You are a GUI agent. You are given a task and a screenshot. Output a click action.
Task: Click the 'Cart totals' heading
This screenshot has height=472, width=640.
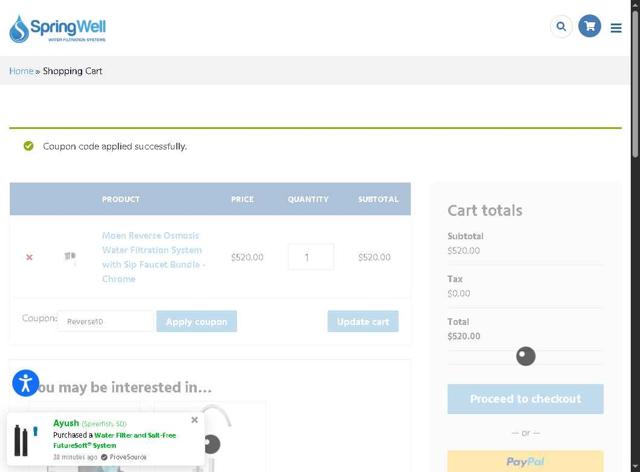point(485,211)
